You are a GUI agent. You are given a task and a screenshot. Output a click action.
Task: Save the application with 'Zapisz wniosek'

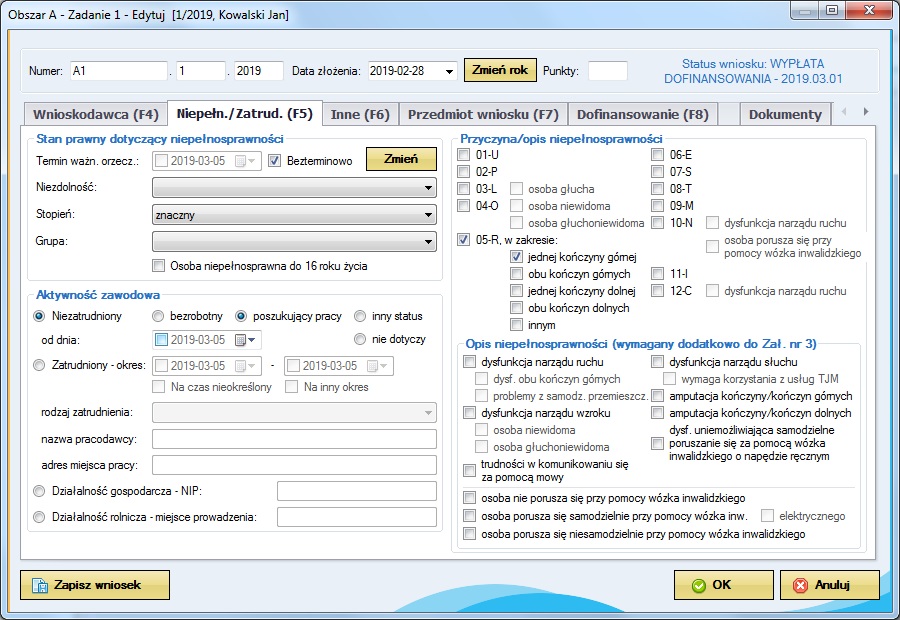pyautogui.click(x=95, y=585)
